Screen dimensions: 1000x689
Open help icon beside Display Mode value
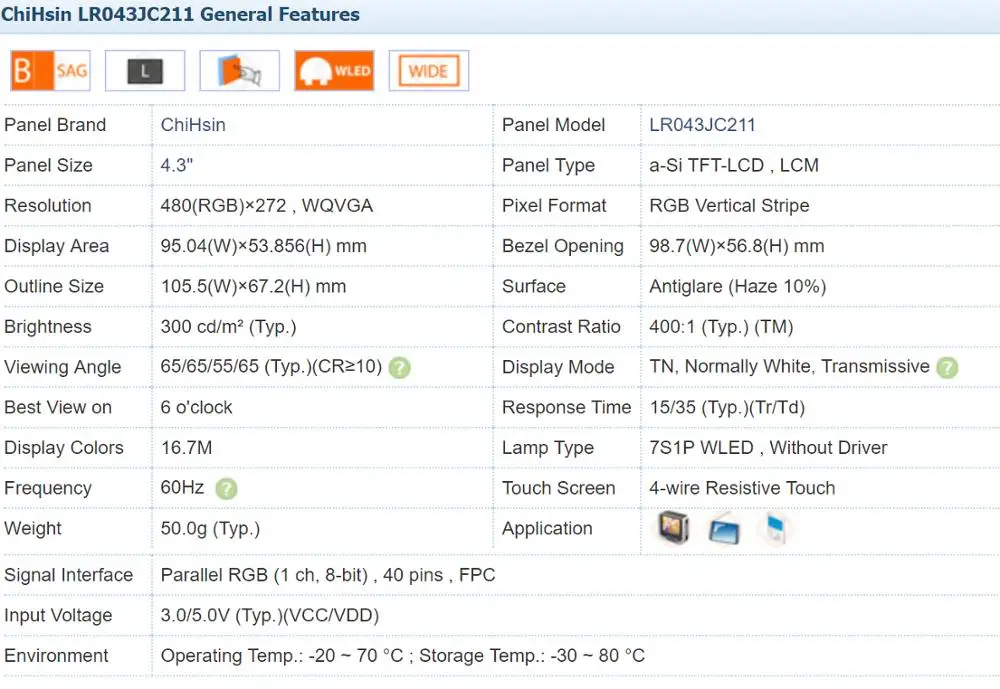947,367
